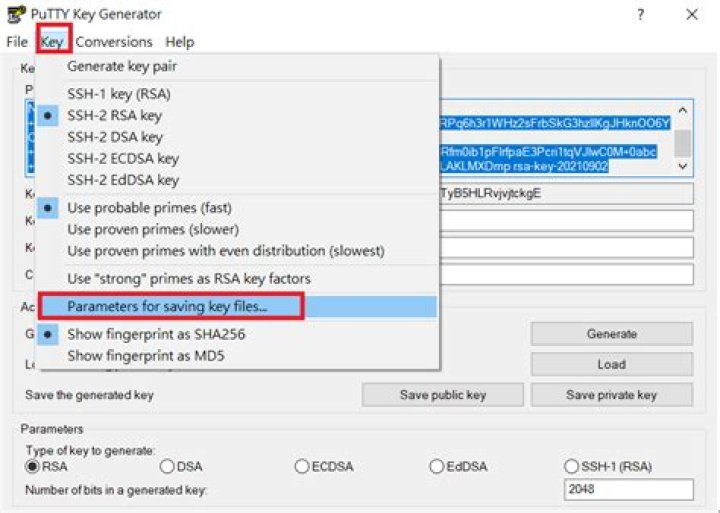Select the ECDSA key type radio button
This screenshot has height=513, width=720.
(302, 467)
